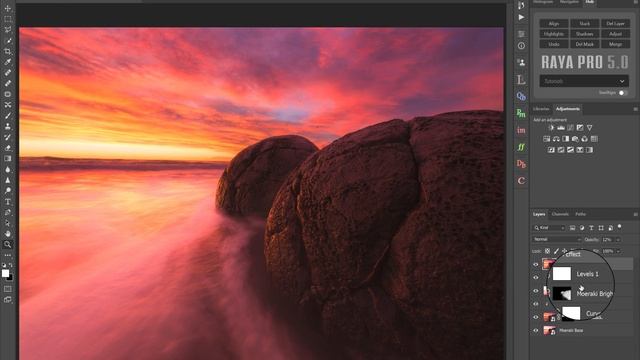Open the Edit Toolbar three-dot menu
Screen dimensions: 640x360
point(8,255)
